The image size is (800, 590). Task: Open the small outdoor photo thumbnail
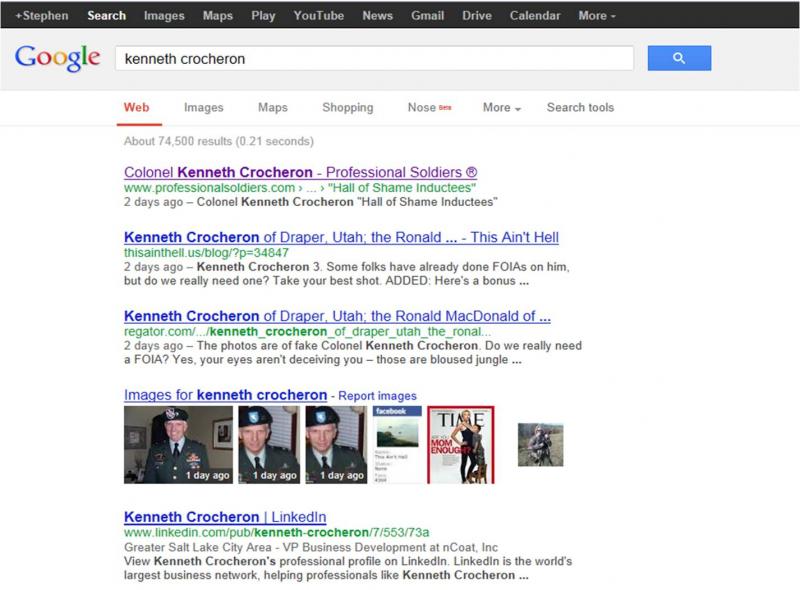coord(540,444)
